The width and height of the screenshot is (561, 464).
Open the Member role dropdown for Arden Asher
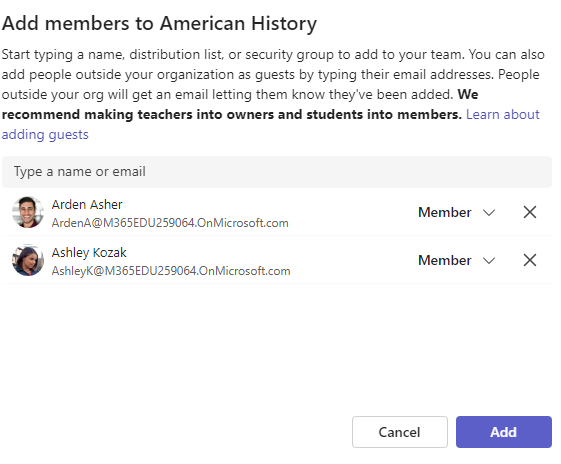[x=457, y=212]
